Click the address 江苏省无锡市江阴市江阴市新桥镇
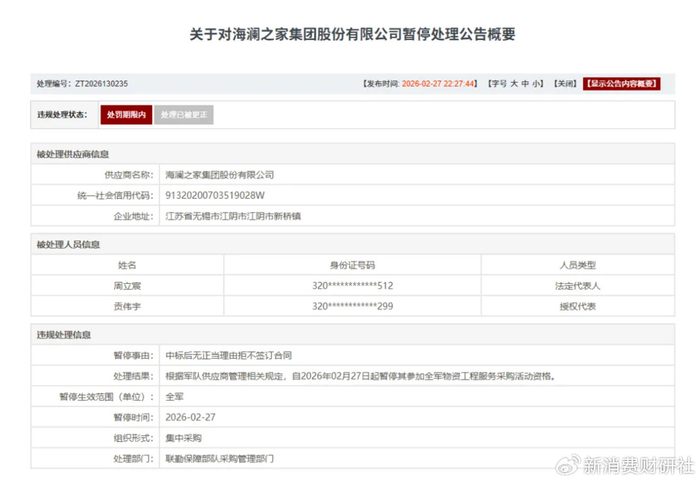The image size is (700, 482). click(x=233, y=216)
